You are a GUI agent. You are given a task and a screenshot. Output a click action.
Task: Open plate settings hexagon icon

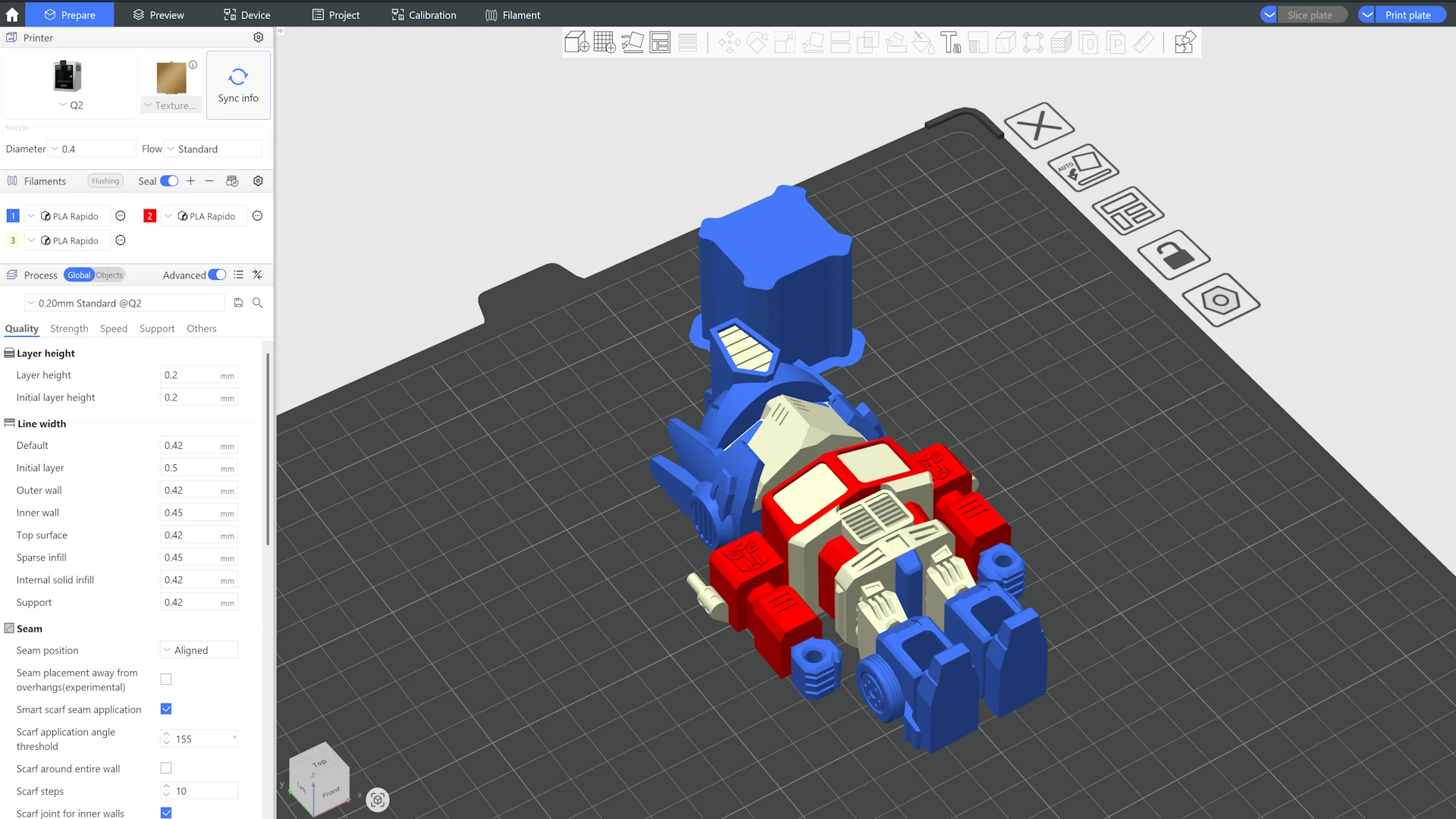click(1220, 300)
